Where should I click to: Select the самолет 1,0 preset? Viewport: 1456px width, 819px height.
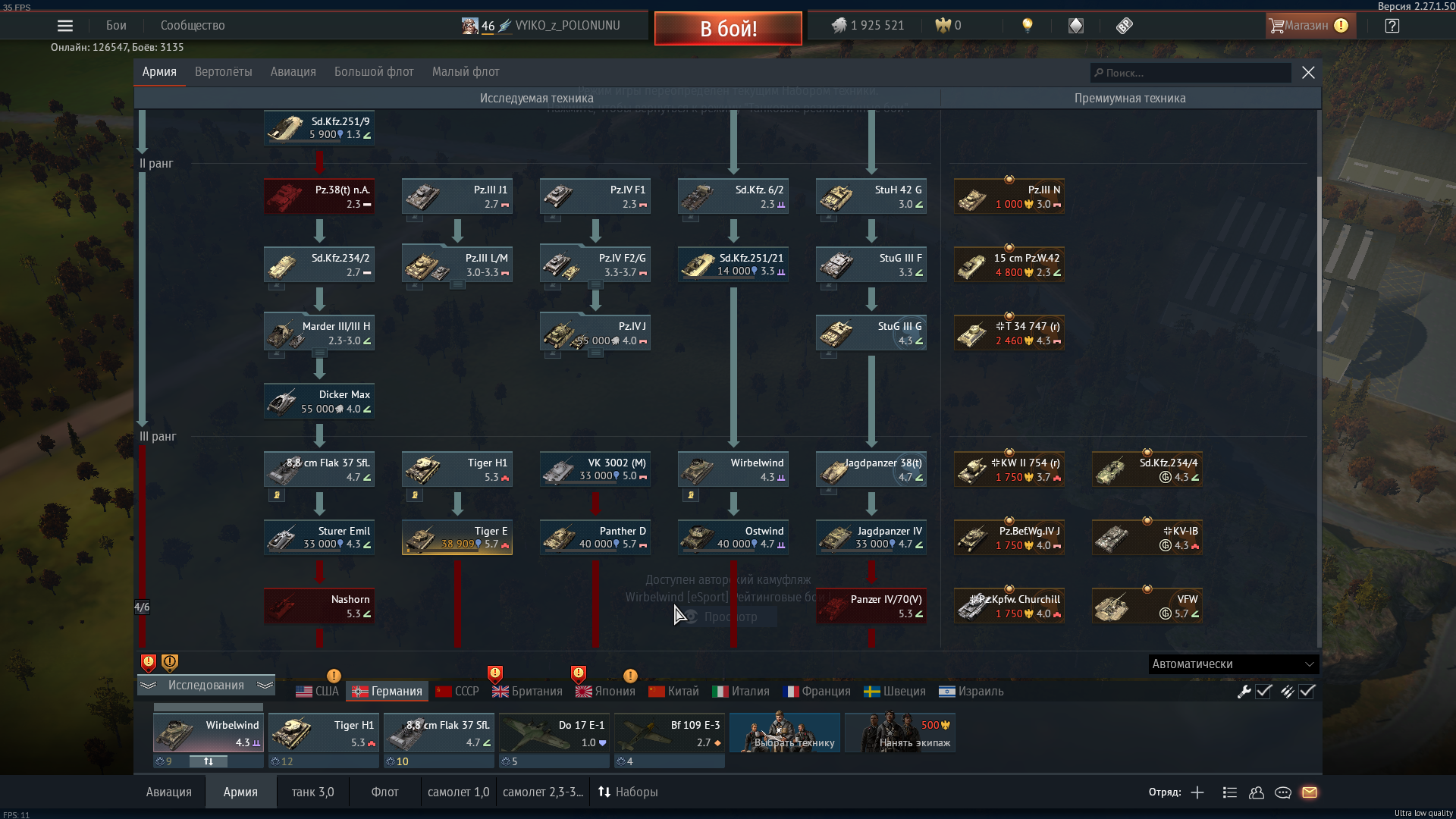point(458,792)
